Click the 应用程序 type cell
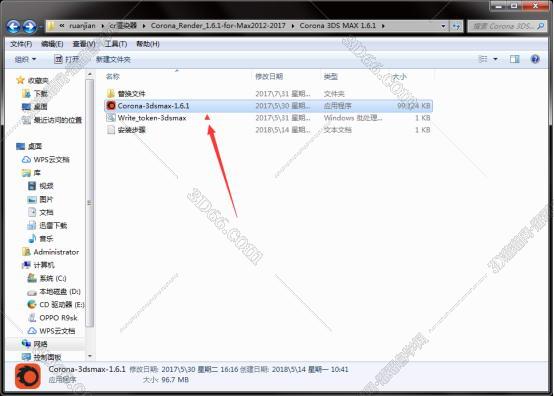The height and width of the screenshot is (396, 554). [337, 106]
